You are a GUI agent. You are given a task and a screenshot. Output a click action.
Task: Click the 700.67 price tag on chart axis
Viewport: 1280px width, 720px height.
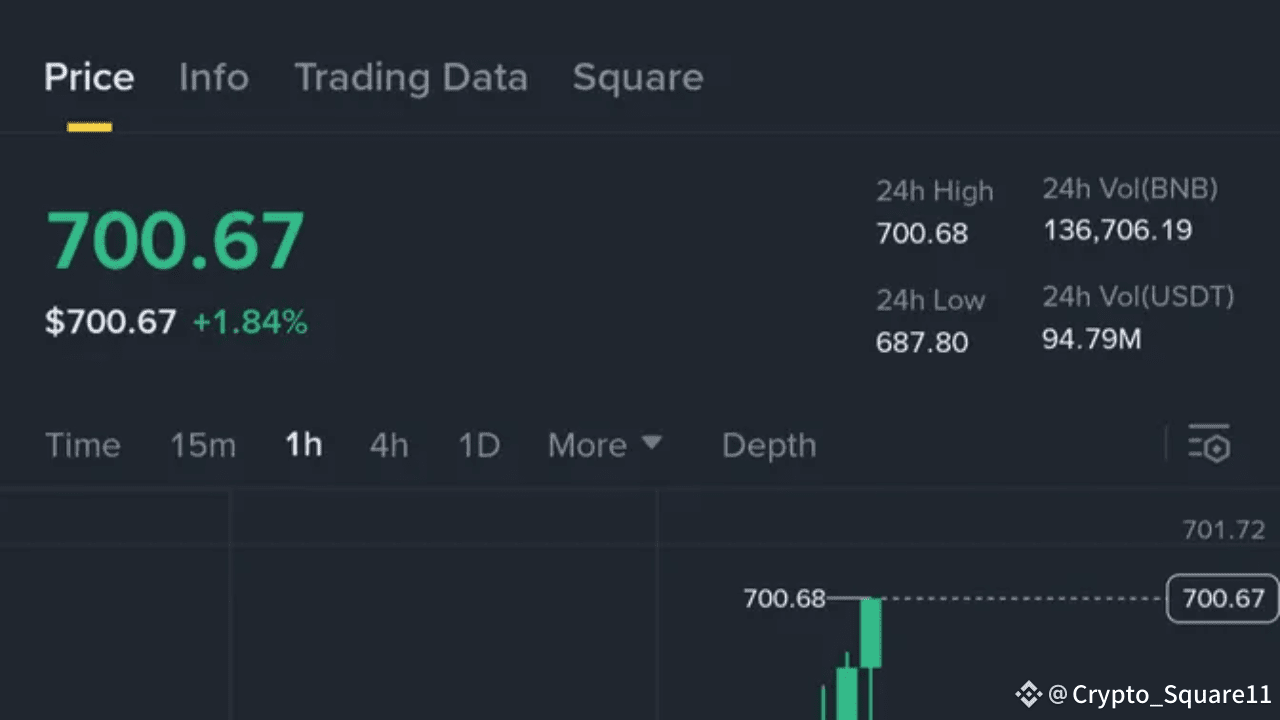point(1223,599)
